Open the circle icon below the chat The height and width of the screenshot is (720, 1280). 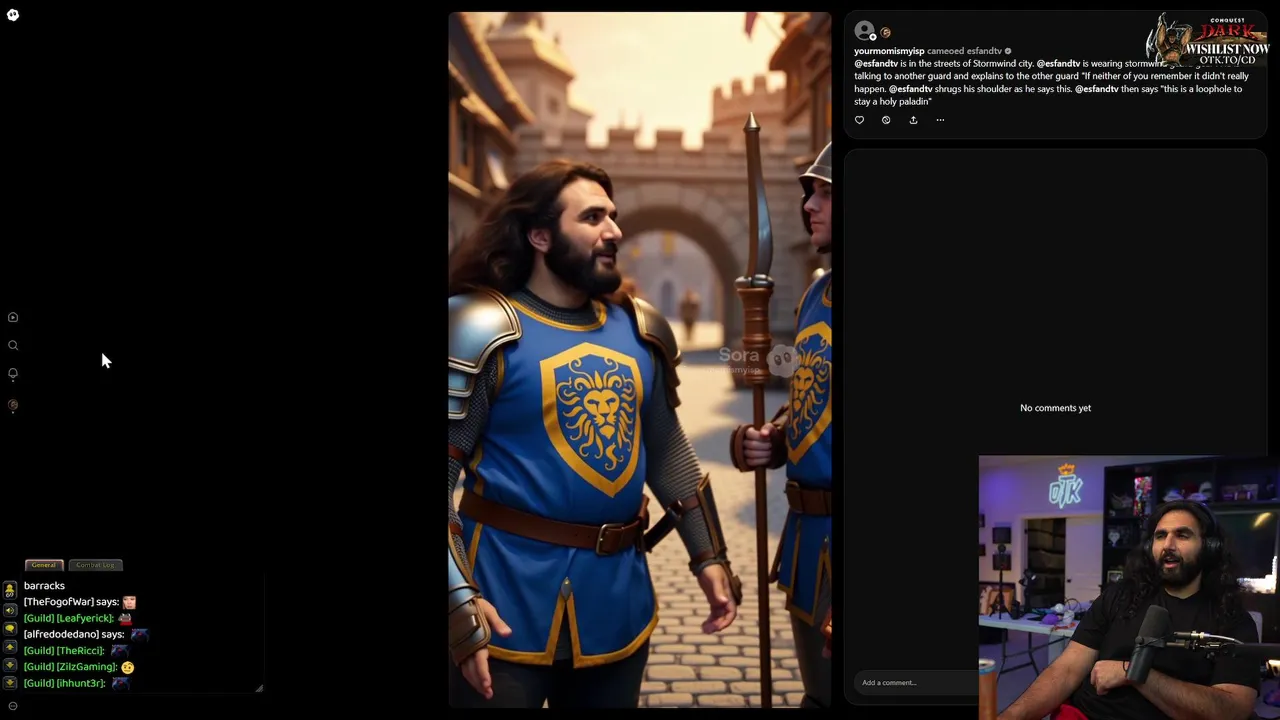pos(13,706)
